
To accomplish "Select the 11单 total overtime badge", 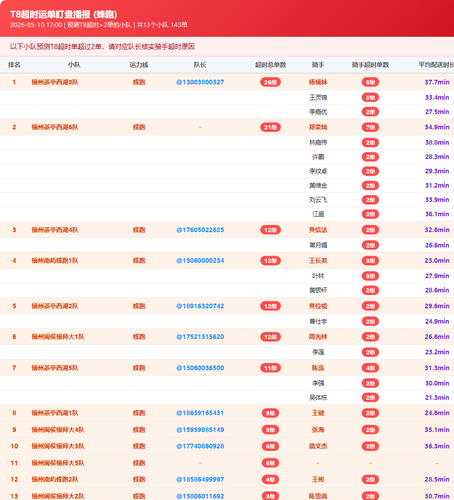I will [270, 368].
